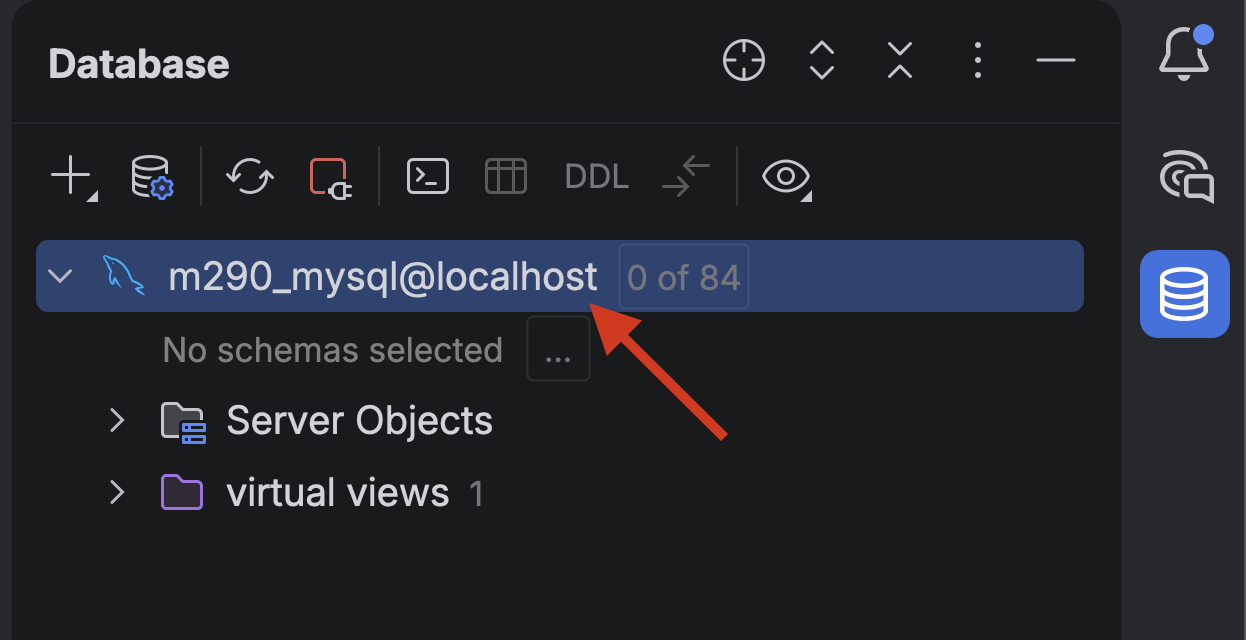Click the DDL toolbar button

(x=597, y=177)
